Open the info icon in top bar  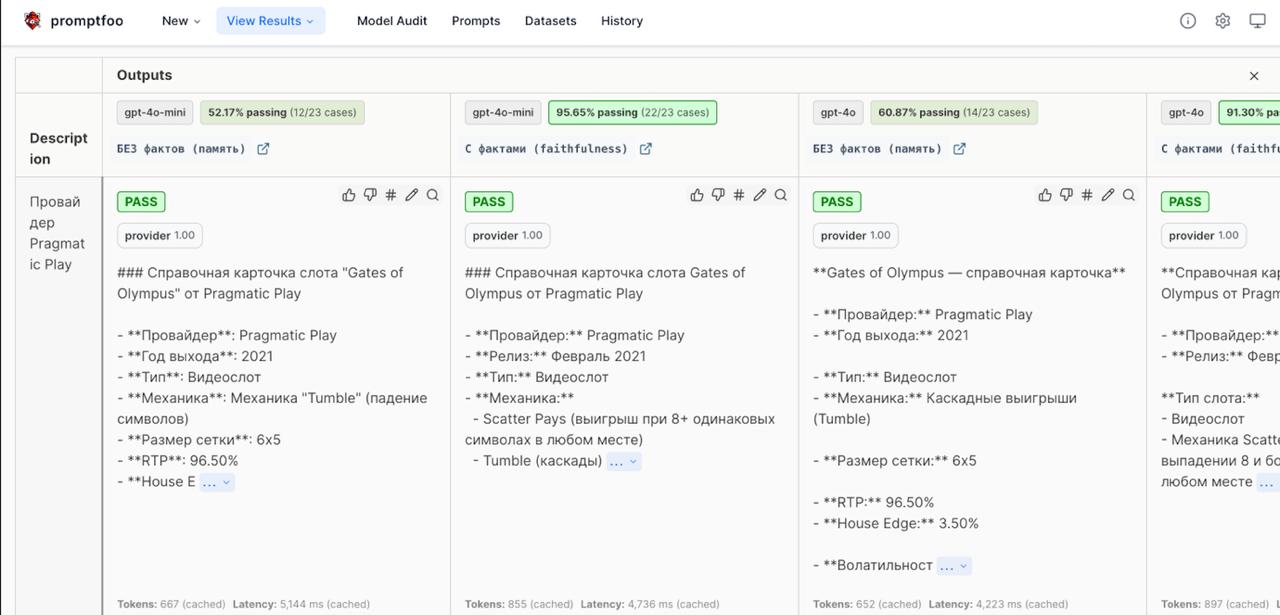pos(1188,21)
